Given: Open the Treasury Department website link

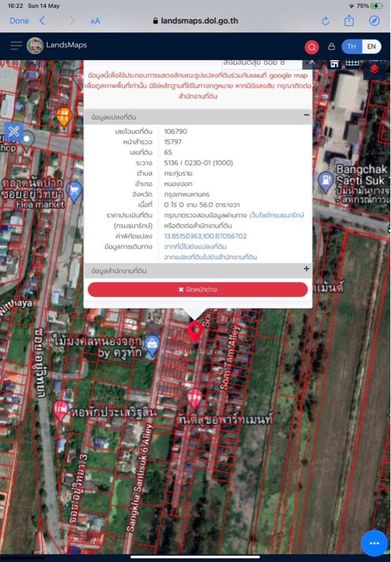Looking at the screenshot, I should [277, 215].
